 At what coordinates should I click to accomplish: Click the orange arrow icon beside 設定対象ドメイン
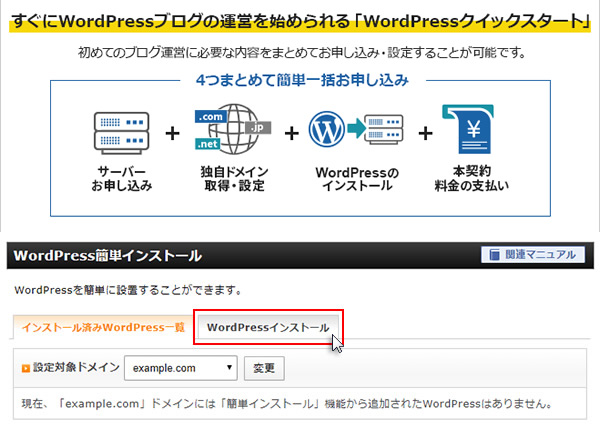coord(26,368)
